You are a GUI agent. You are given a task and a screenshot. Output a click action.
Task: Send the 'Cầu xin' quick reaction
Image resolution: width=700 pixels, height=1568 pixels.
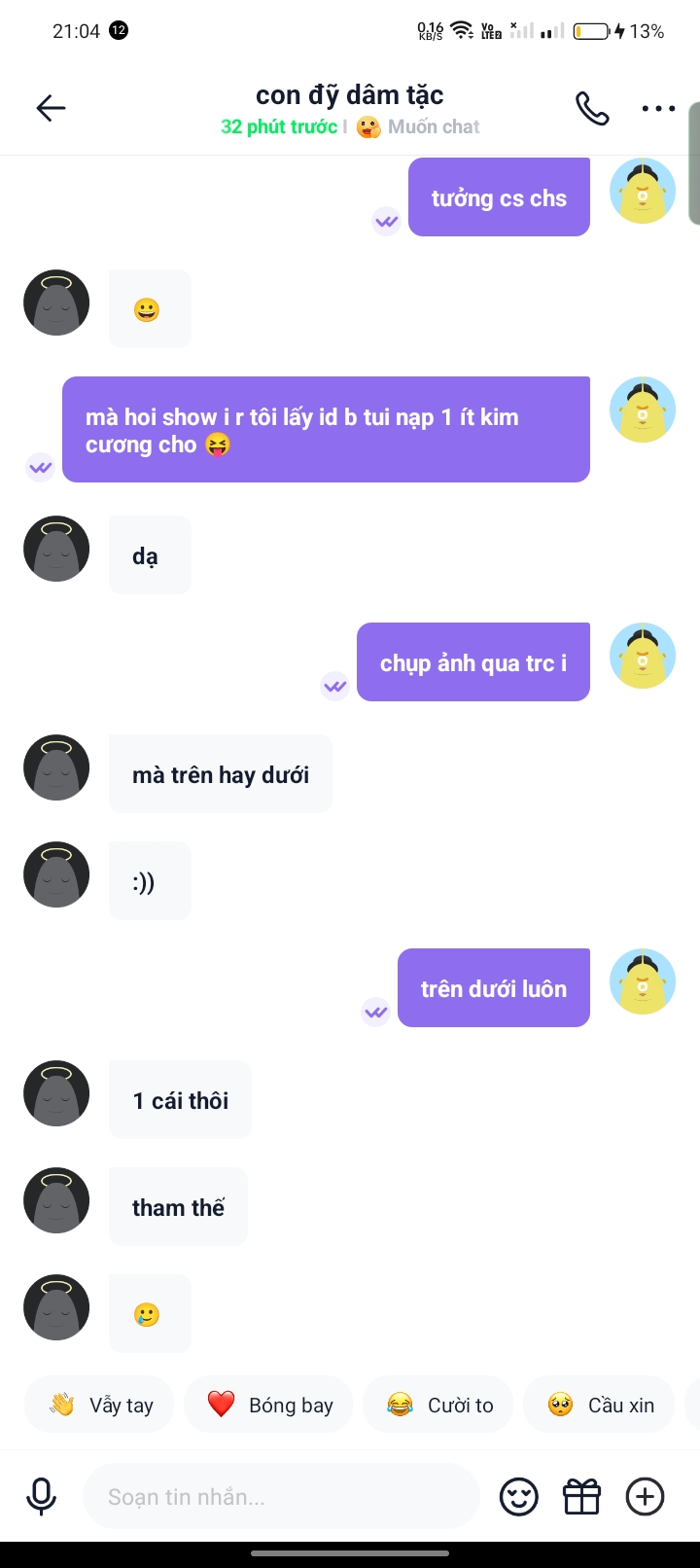coord(599,1405)
